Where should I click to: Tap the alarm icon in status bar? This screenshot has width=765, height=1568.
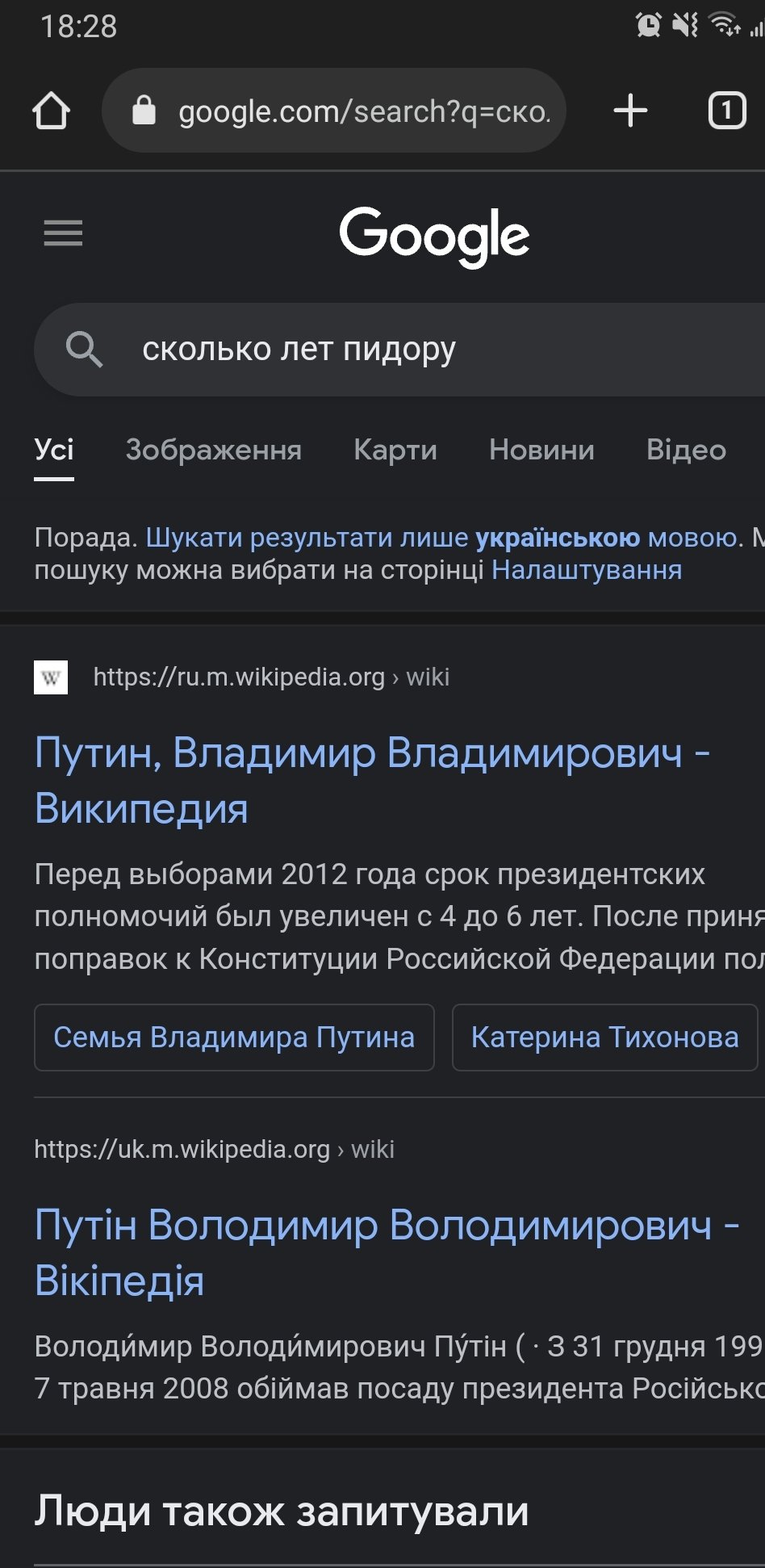point(648,25)
